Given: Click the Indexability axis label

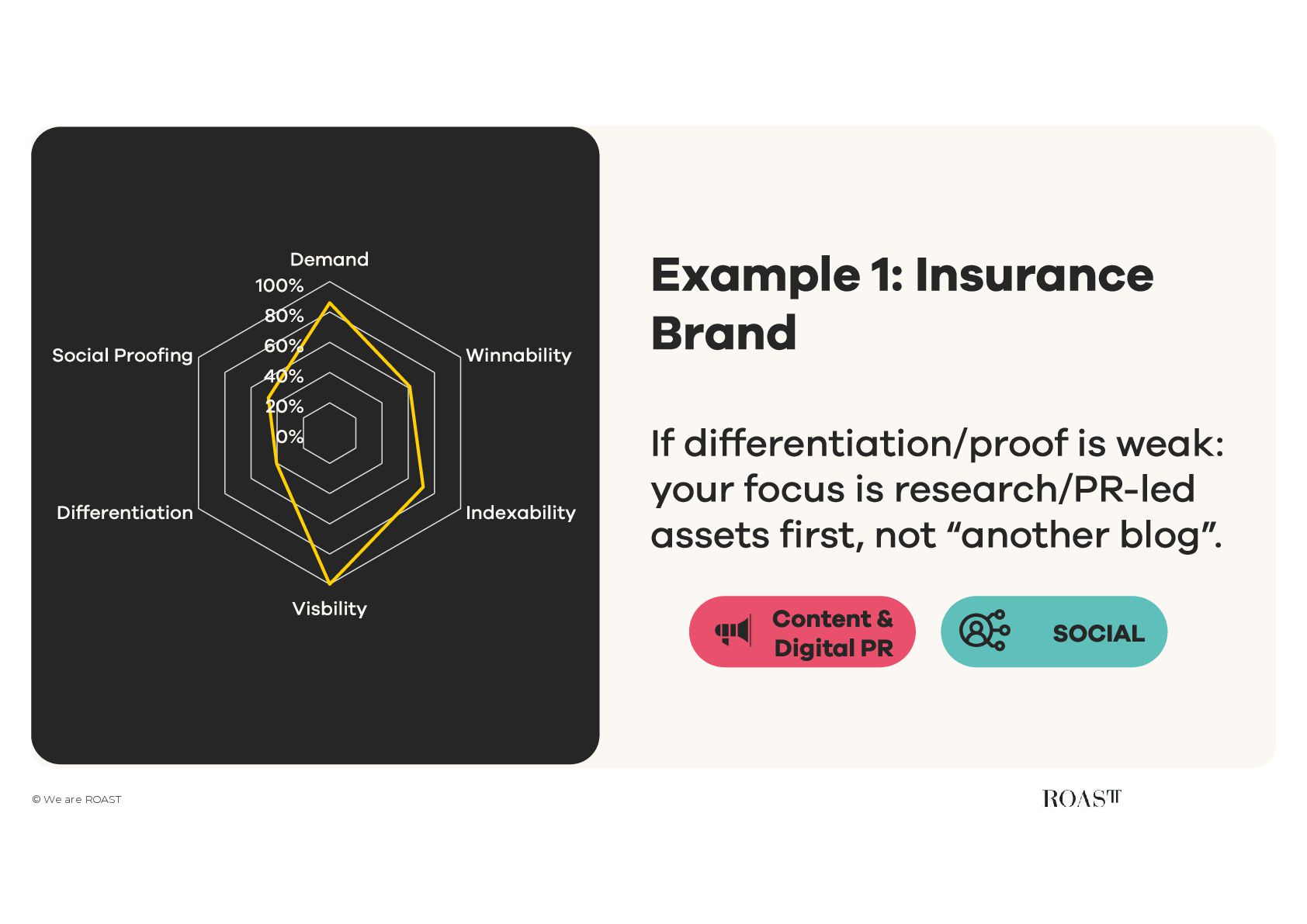Looking at the screenshot, I should [521, 513].
